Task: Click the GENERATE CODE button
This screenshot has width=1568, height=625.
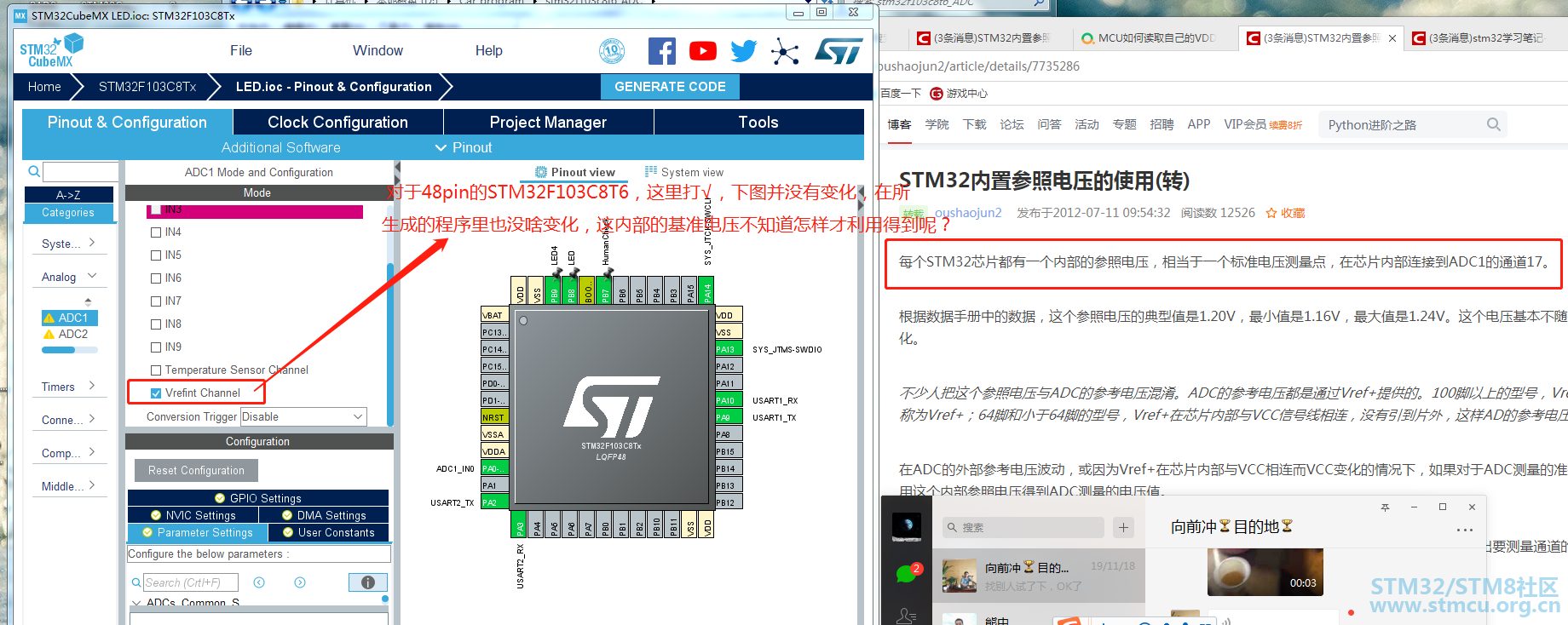Action: click(670, 87)
